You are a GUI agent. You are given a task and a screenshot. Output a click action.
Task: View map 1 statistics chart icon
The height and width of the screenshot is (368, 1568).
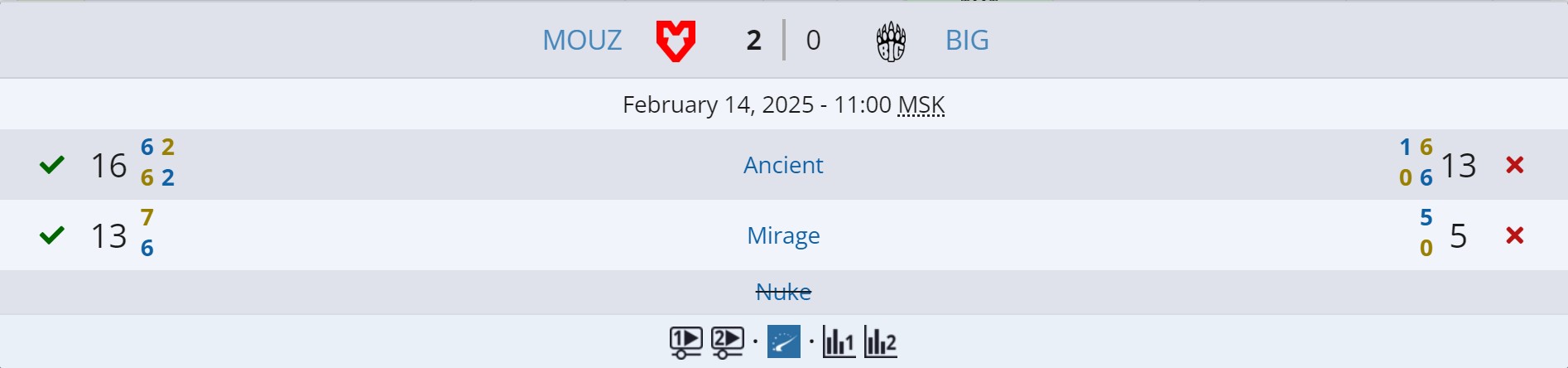[839, 341]
